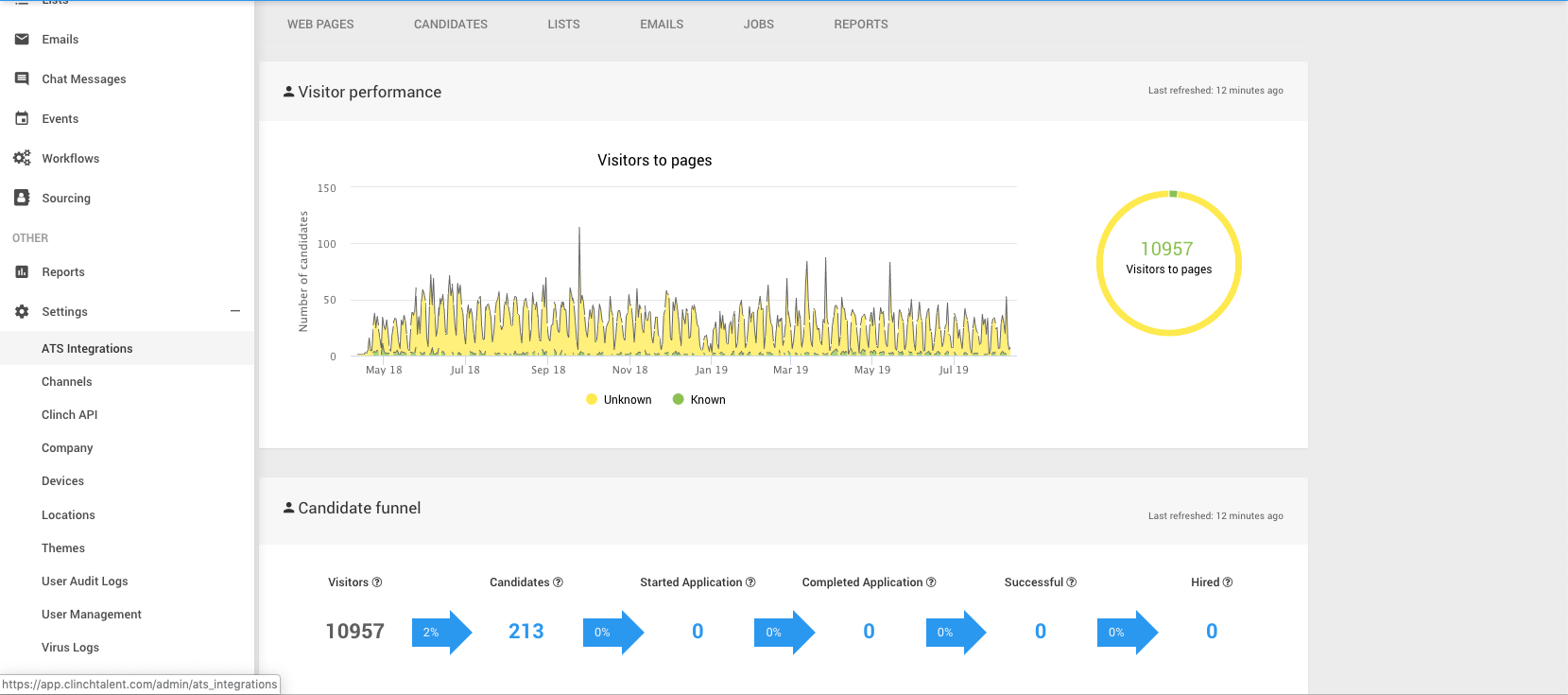Collapse the Settings submenu with the minus icon
Screen dimensions: 1568x695
235,311
